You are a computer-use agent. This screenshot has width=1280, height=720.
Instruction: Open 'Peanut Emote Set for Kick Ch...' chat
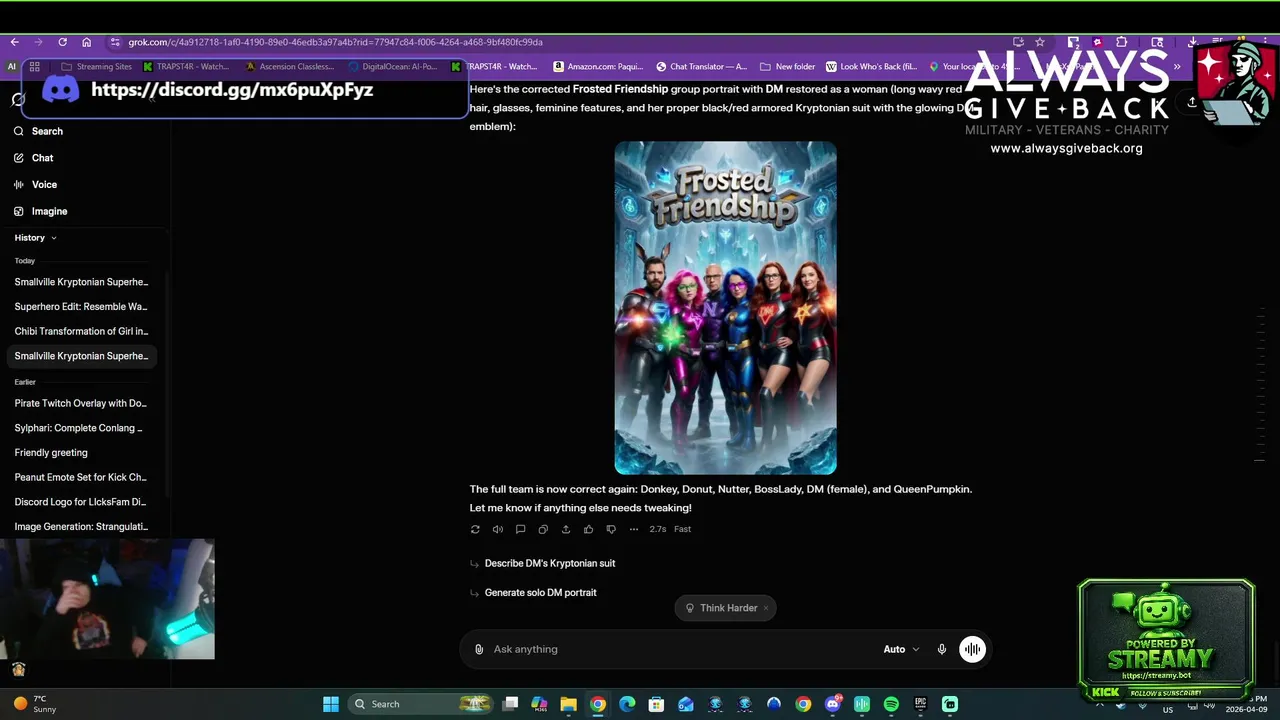tap(81, 477)
